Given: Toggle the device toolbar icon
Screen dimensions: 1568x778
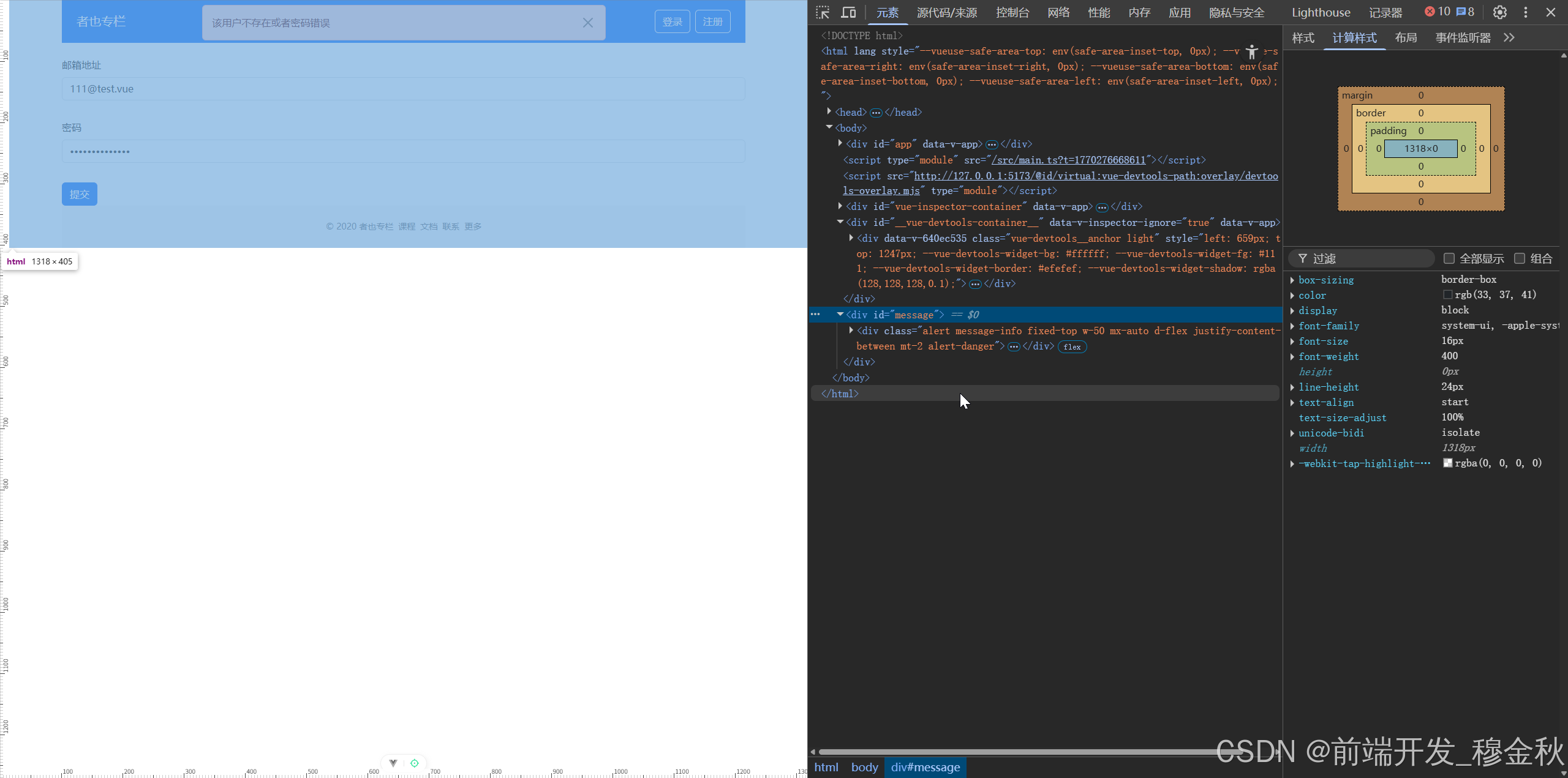Looking at the screenshot, I should 848,12.
